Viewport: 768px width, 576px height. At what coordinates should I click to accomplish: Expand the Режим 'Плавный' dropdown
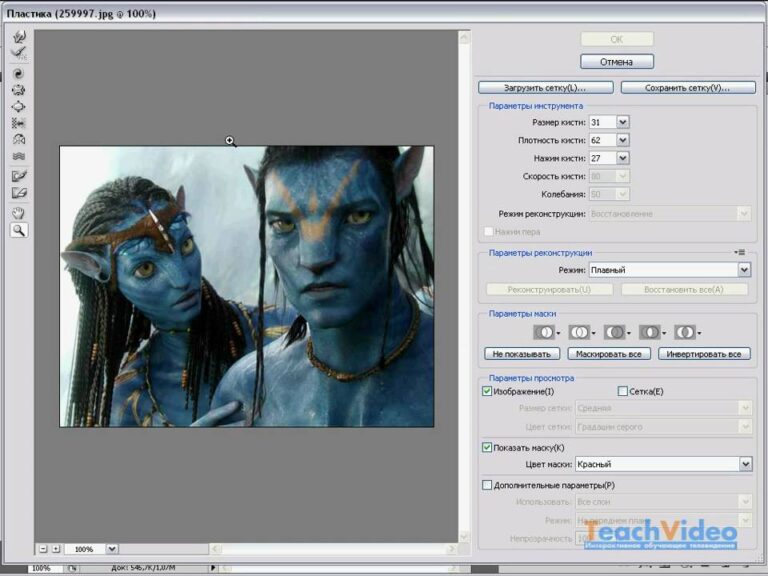[744, 270]
